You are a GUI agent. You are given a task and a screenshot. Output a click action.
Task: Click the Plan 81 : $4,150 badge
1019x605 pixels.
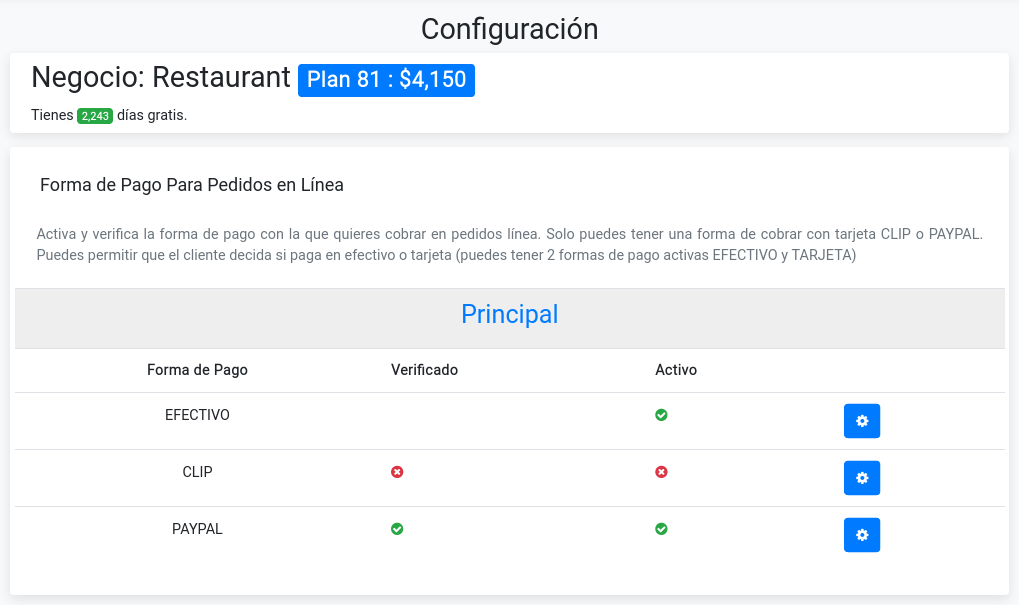pos(386,80)
